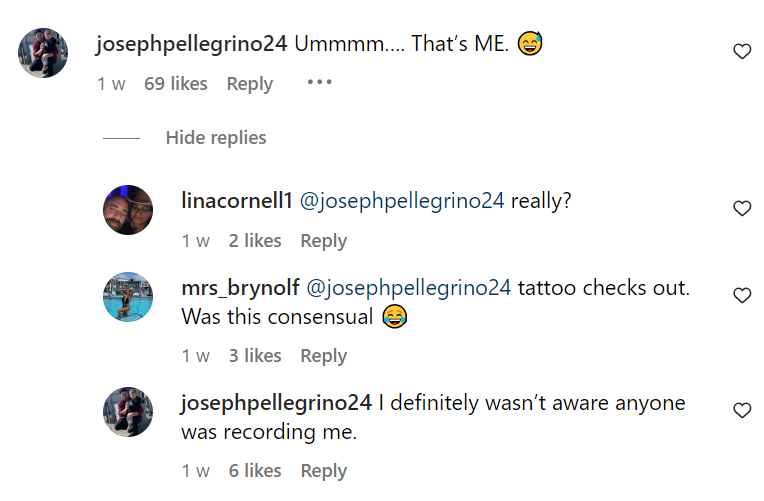Viewport: 764px width, 501px height.
Task: Like josephpellegrino24's top comment with the heart
Action: point(742,51)
